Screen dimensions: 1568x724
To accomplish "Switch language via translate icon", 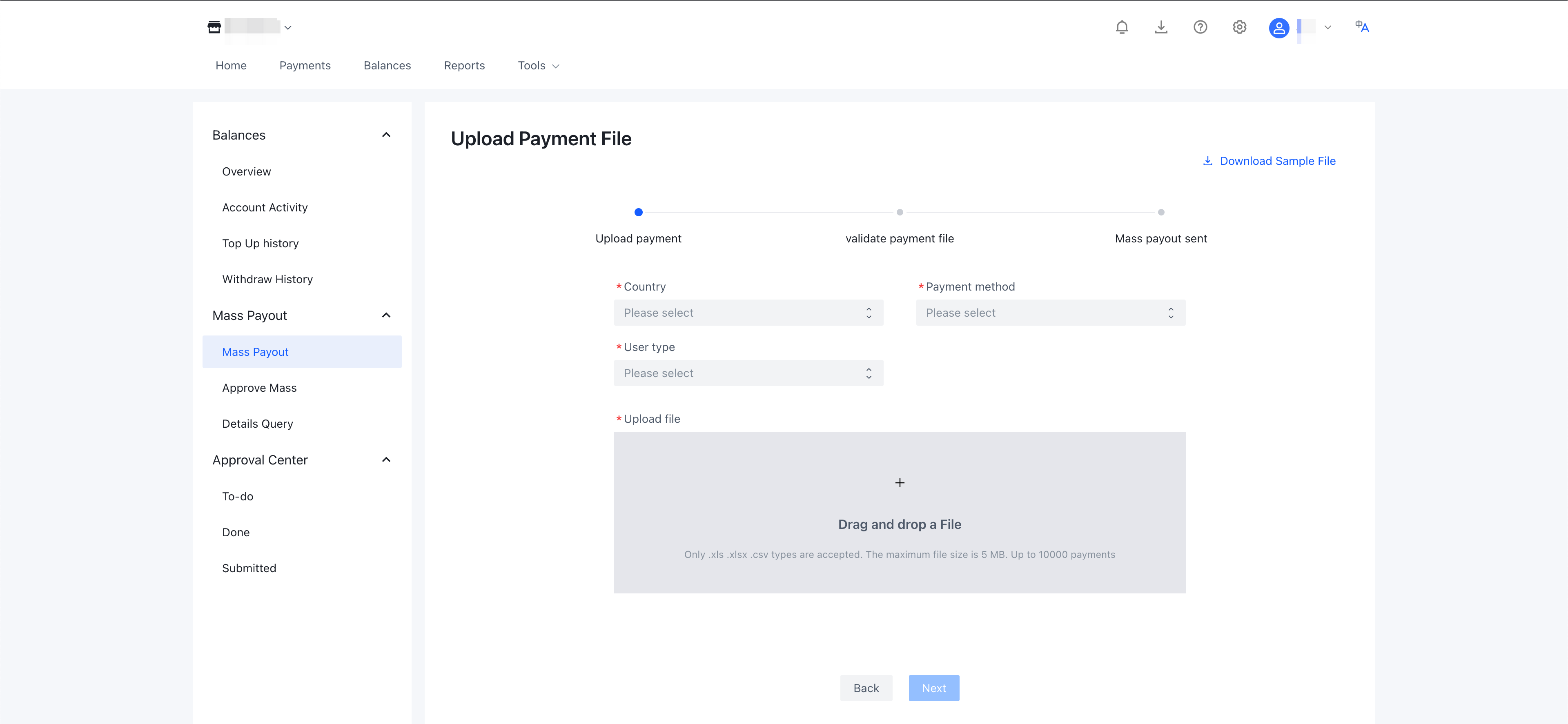I will [1362, 27].
